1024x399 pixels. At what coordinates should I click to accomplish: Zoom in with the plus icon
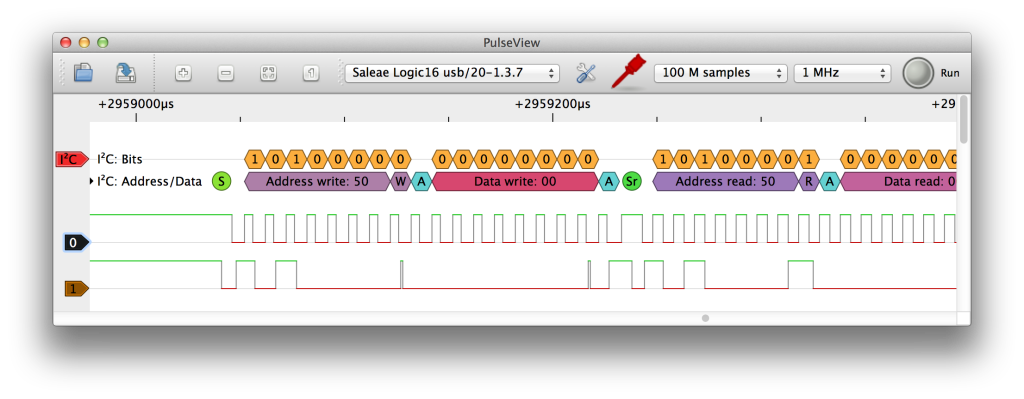tap(184, 73)
